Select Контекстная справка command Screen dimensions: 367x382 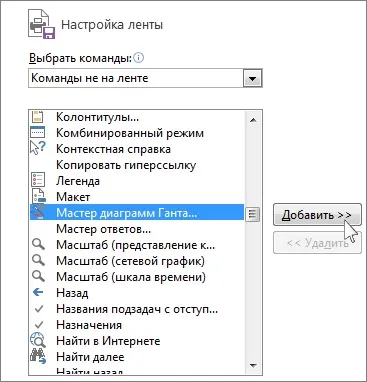coord(137,149)
